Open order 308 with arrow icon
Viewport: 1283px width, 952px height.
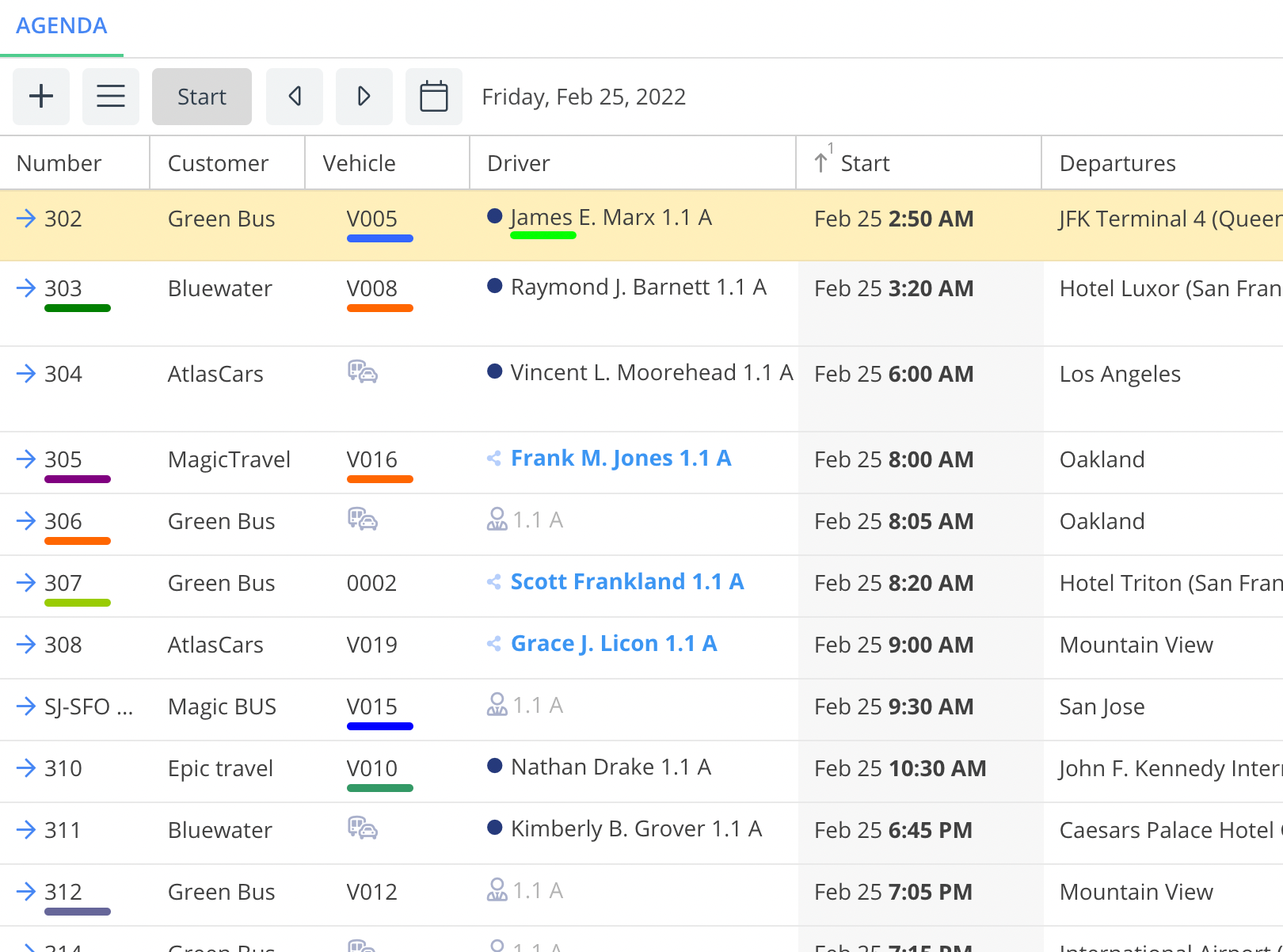26,645
